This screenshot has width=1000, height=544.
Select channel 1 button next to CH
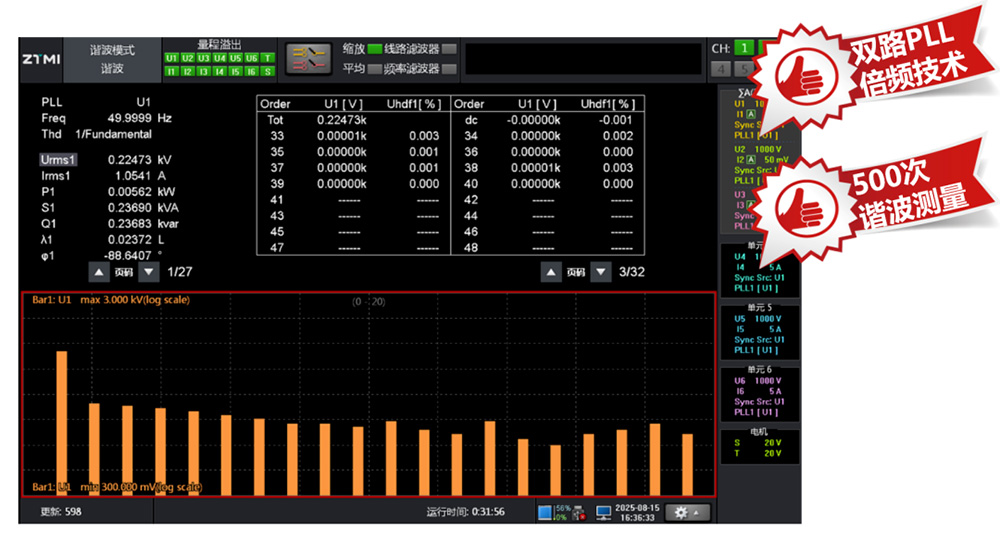coord(744,48)
